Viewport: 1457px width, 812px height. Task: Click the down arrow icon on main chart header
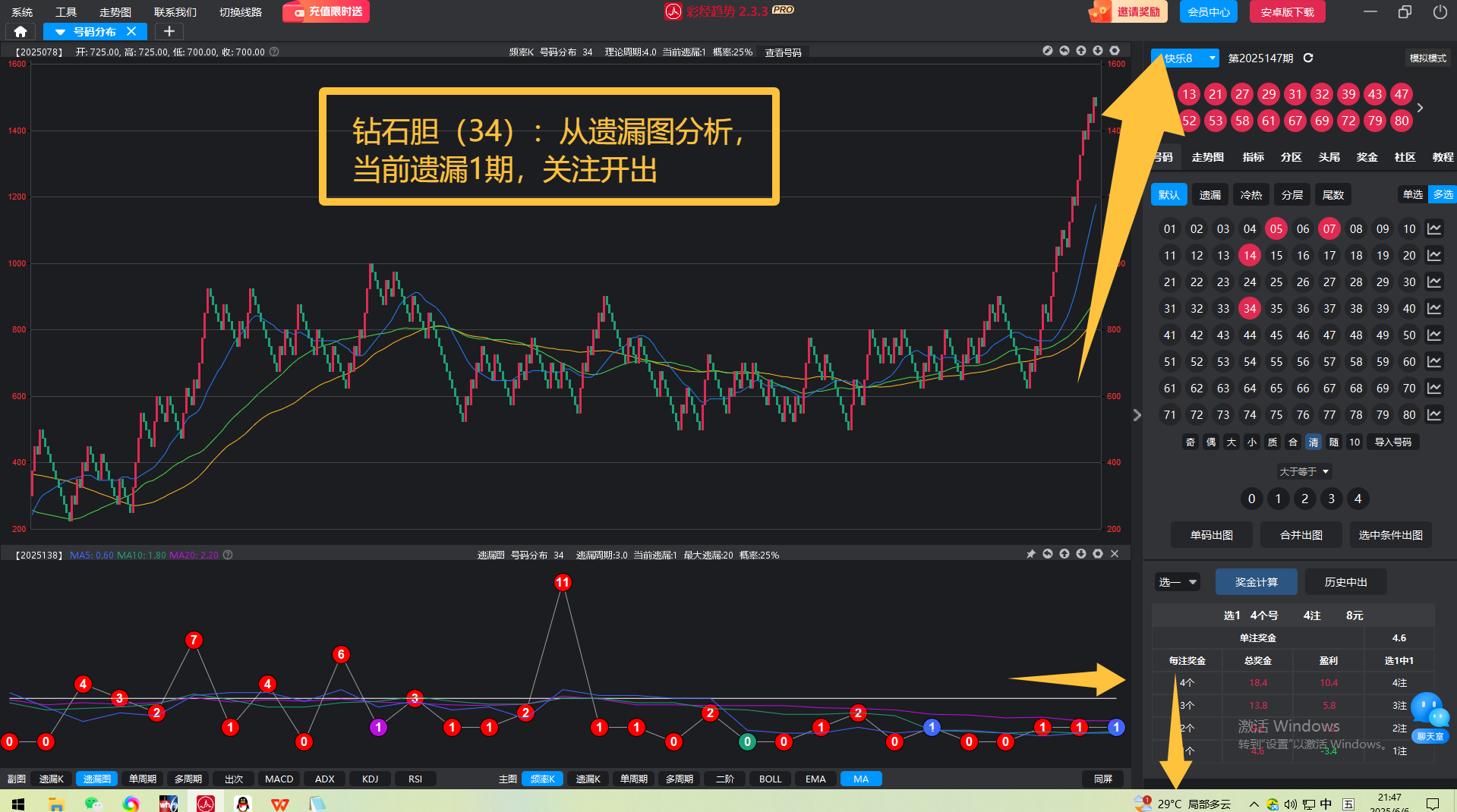[1098, 51]
